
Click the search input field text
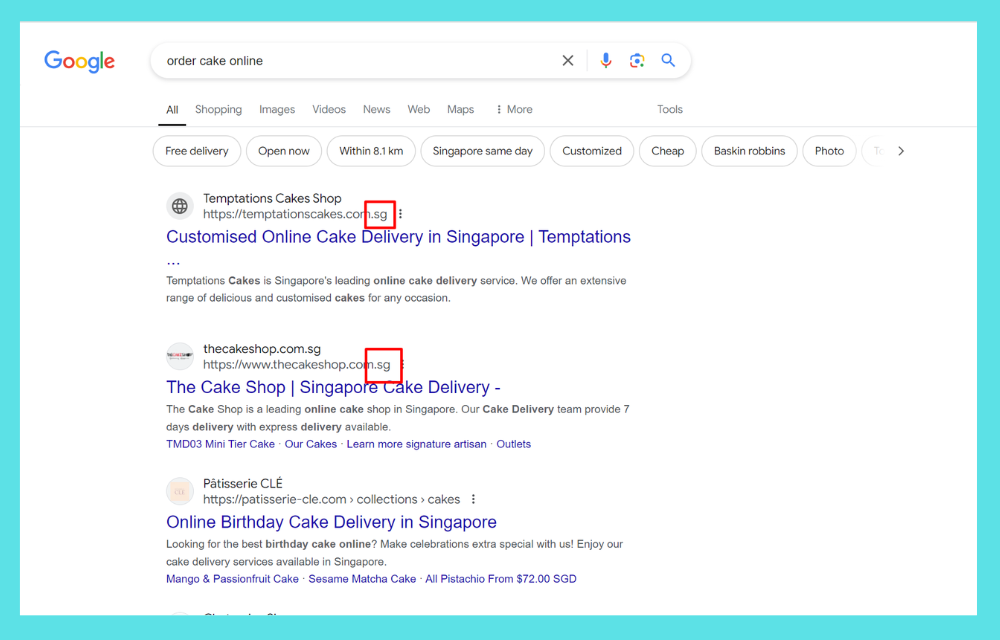[215, 61]
